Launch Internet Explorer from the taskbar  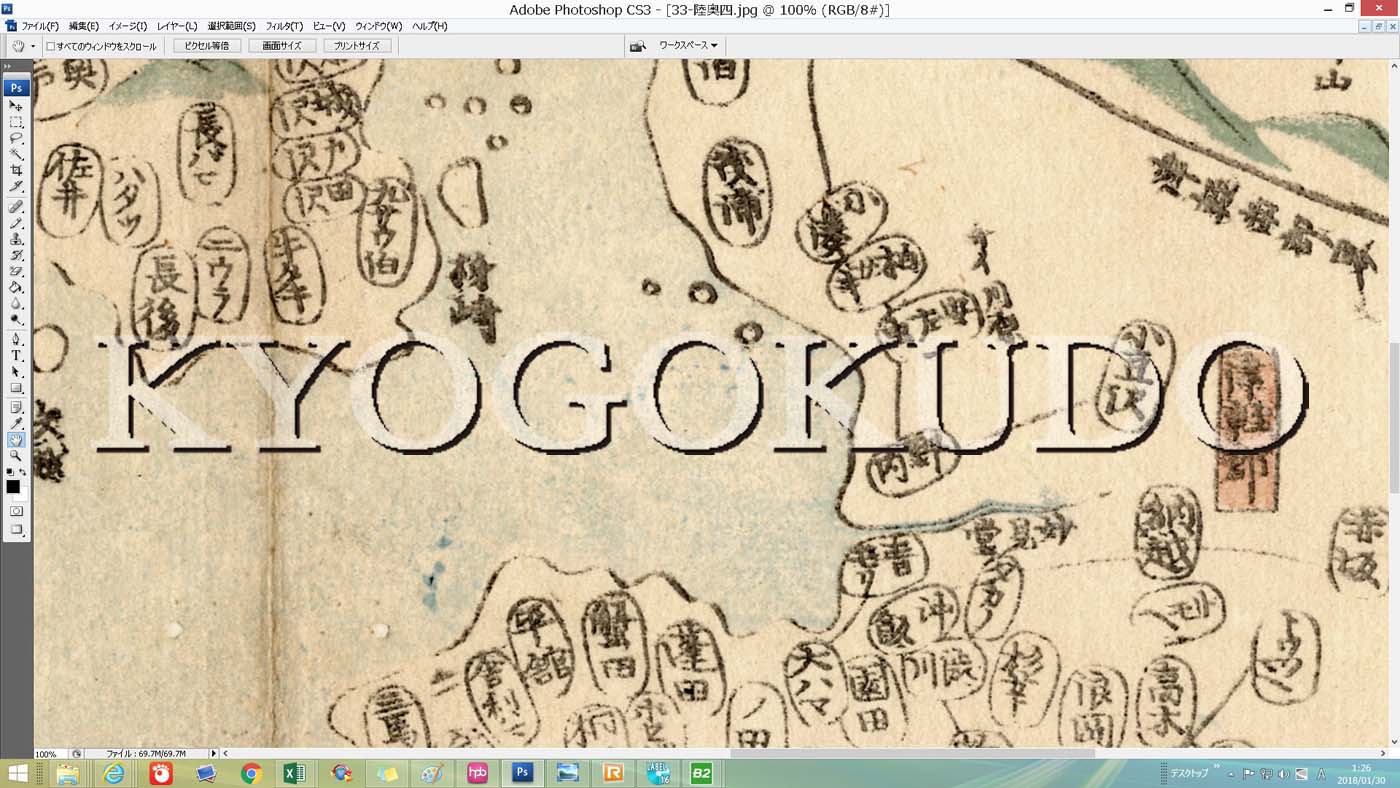pos(114,774)
